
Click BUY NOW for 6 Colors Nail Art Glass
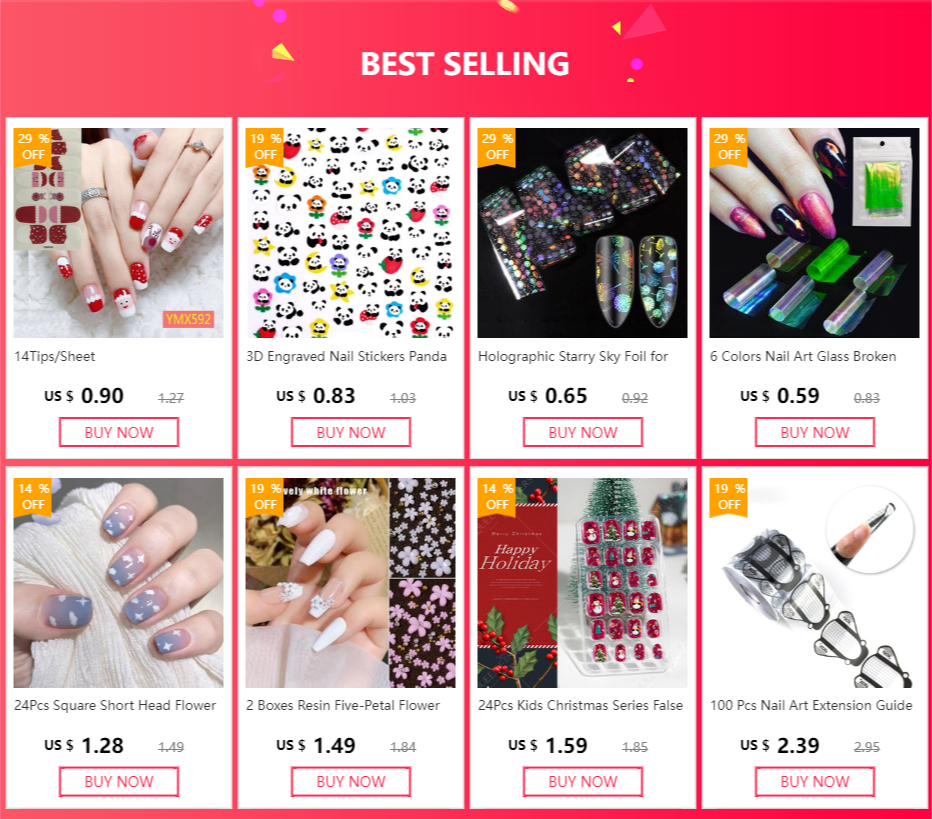[x=814, y=432]
